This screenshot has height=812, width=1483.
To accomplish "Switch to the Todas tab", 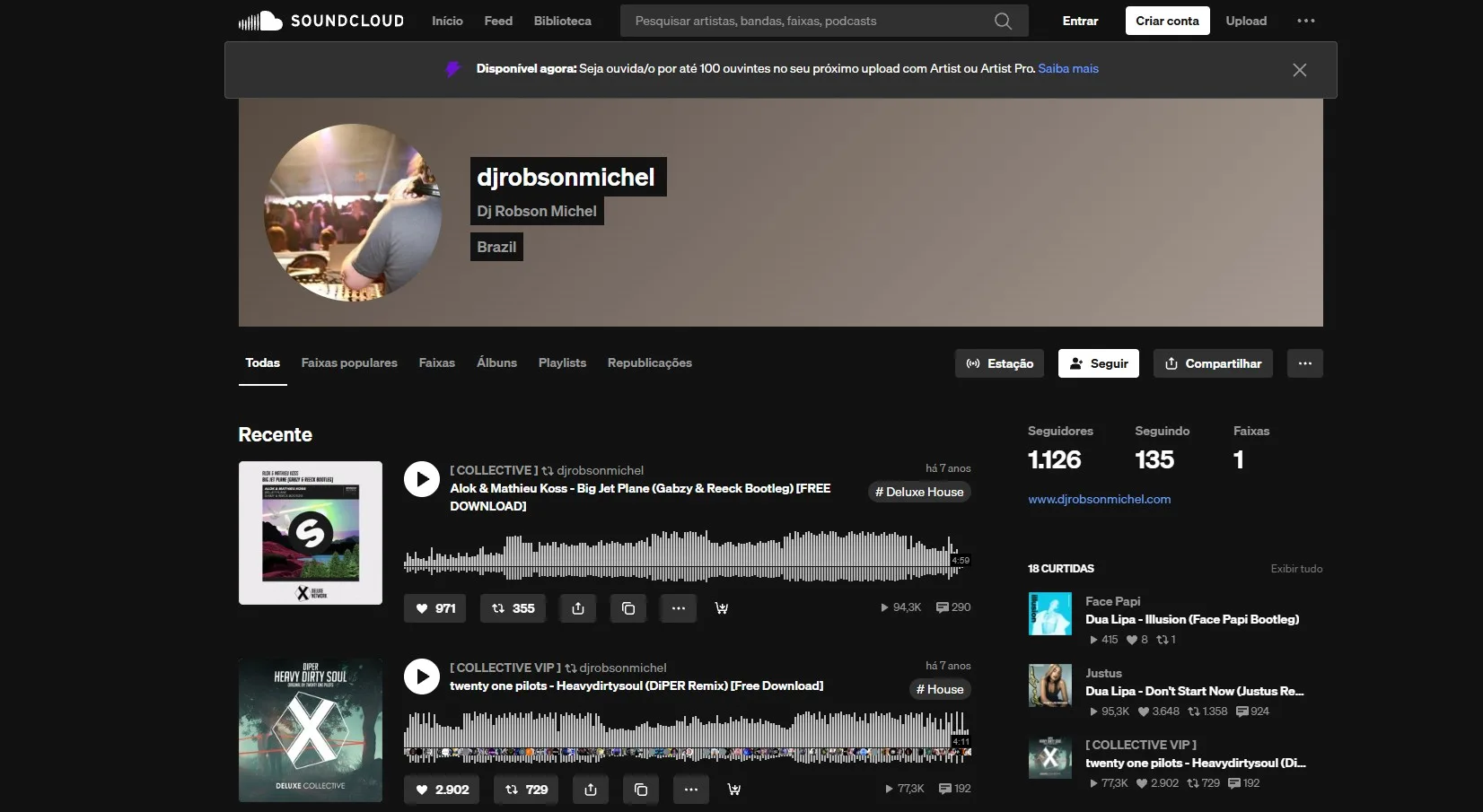I will click(263, 362).
